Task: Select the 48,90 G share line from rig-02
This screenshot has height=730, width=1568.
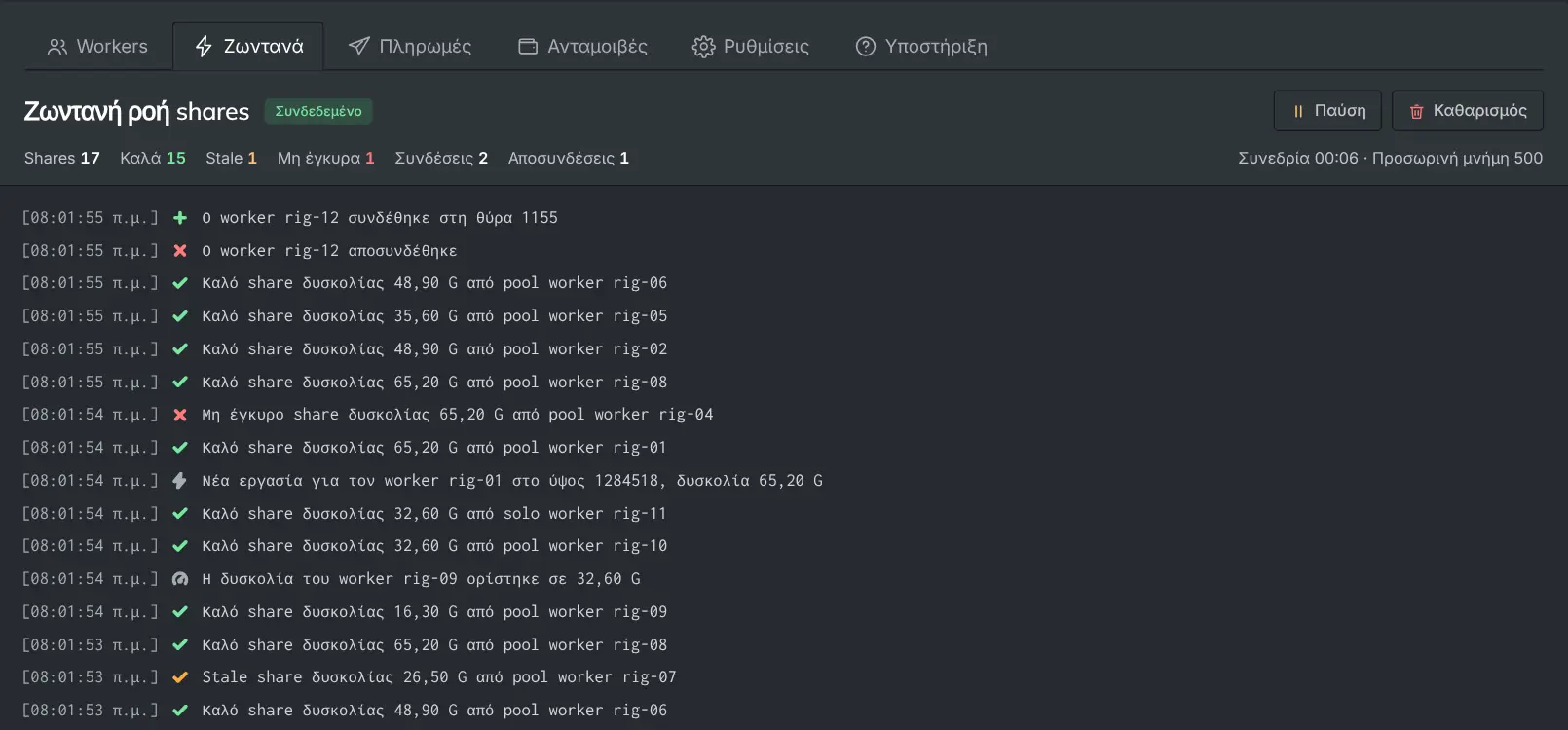Action: tap(434, 349)
